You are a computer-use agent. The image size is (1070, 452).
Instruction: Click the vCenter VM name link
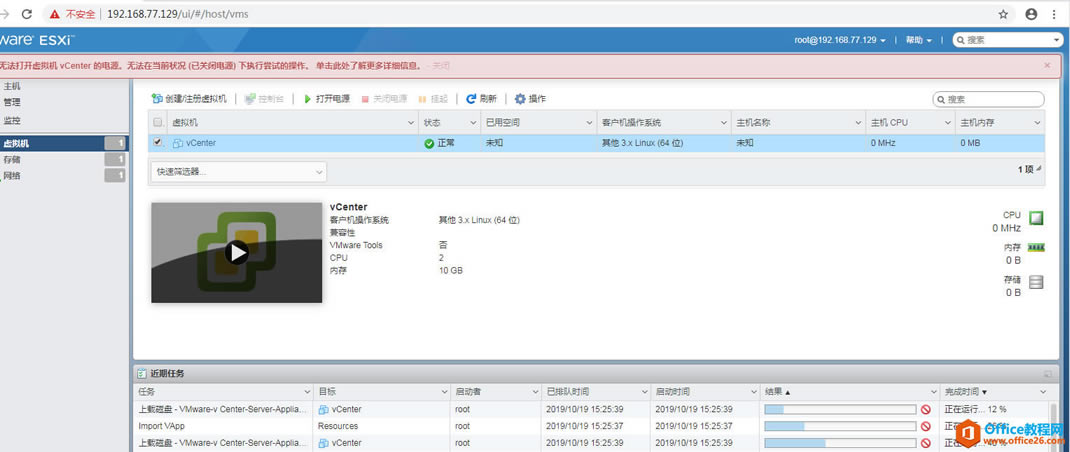point(201,143)
